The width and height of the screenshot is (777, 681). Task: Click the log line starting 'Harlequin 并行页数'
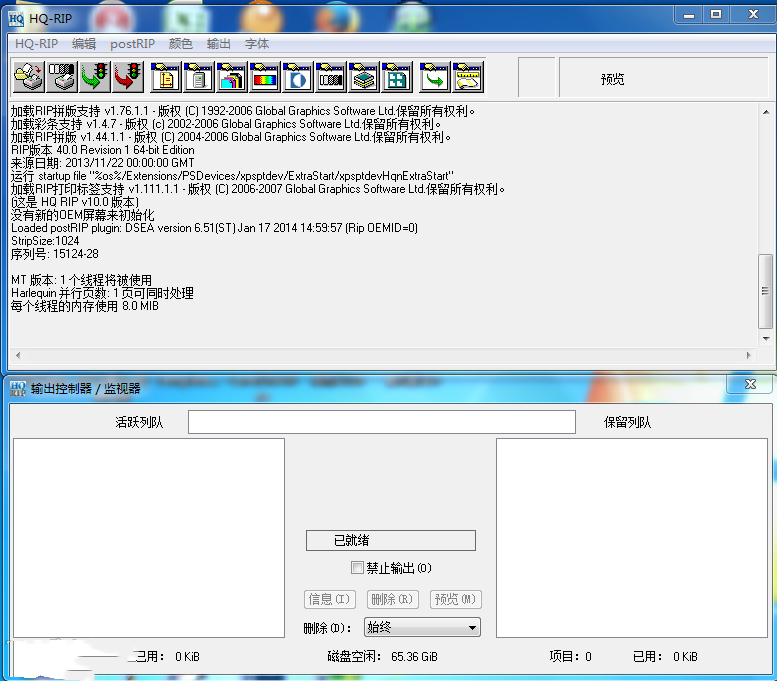(102, 293)
